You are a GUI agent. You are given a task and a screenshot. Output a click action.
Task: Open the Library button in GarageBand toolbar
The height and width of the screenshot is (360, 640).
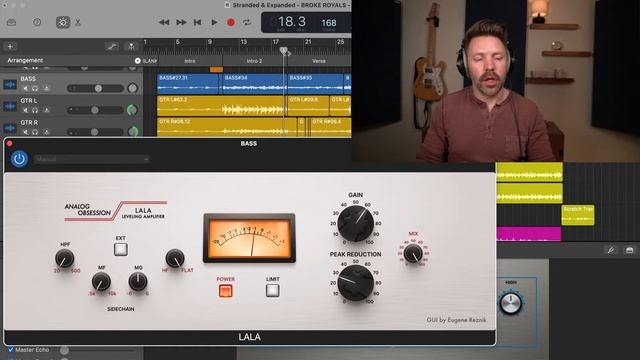coord(11,22)
